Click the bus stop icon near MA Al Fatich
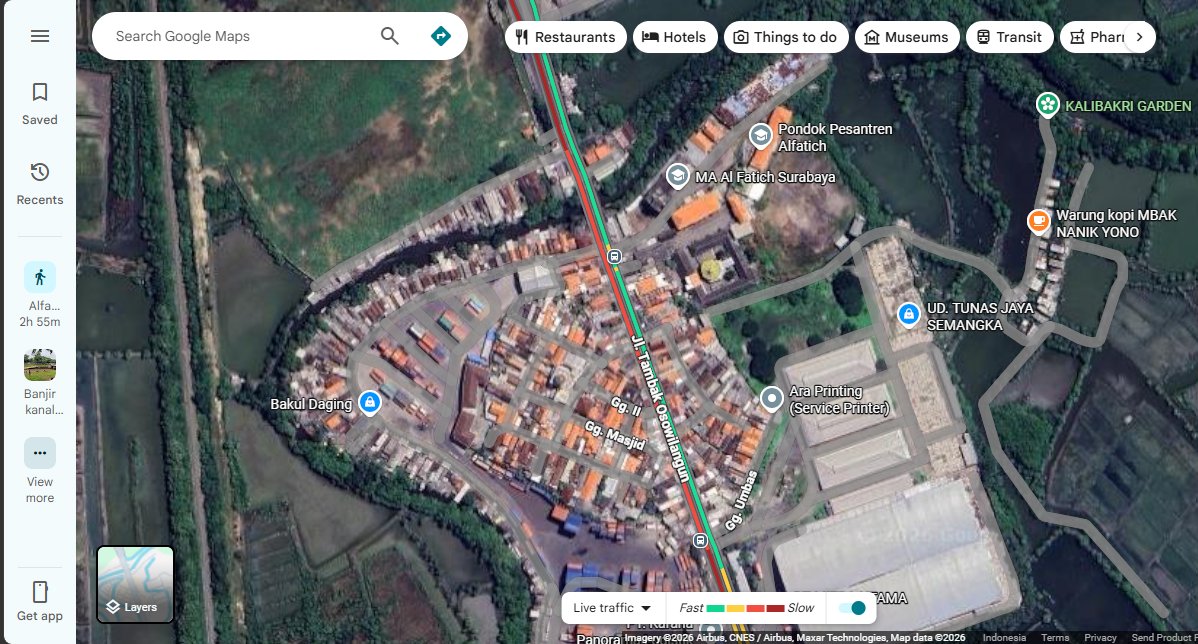 (x=614, y=256)
